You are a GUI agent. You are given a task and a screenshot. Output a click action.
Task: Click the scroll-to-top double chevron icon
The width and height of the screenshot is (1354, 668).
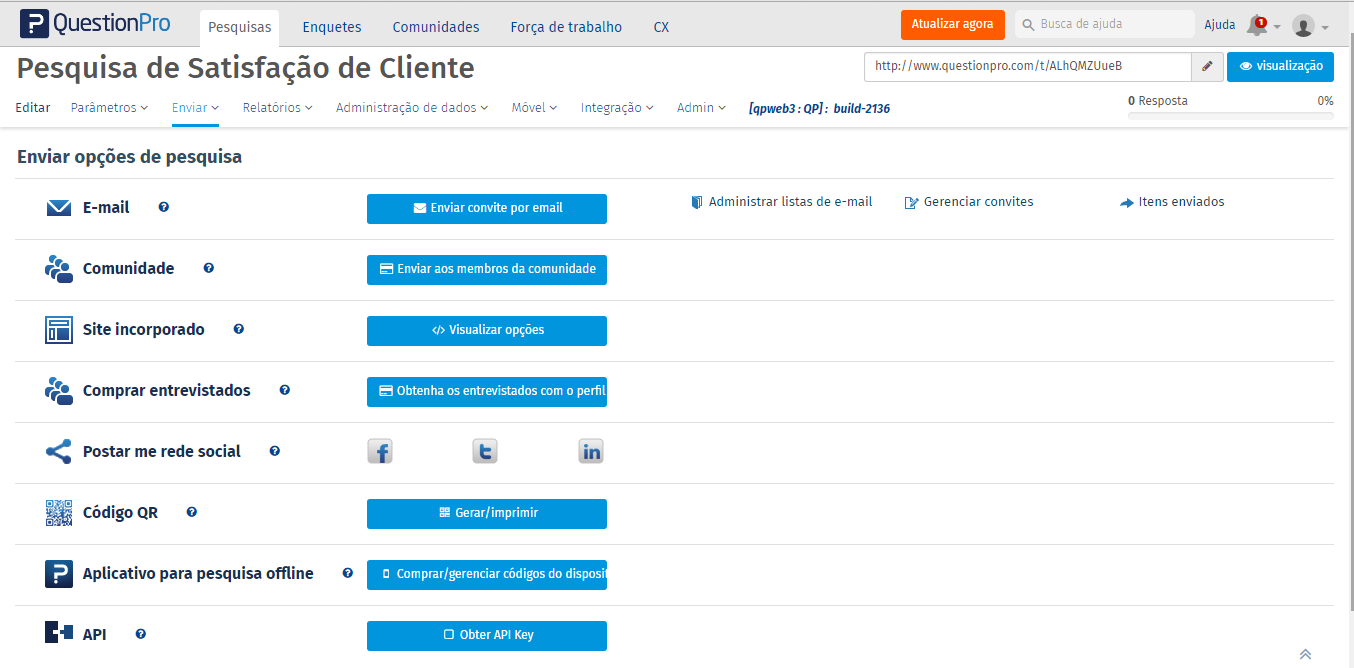tap(1305, 654)
